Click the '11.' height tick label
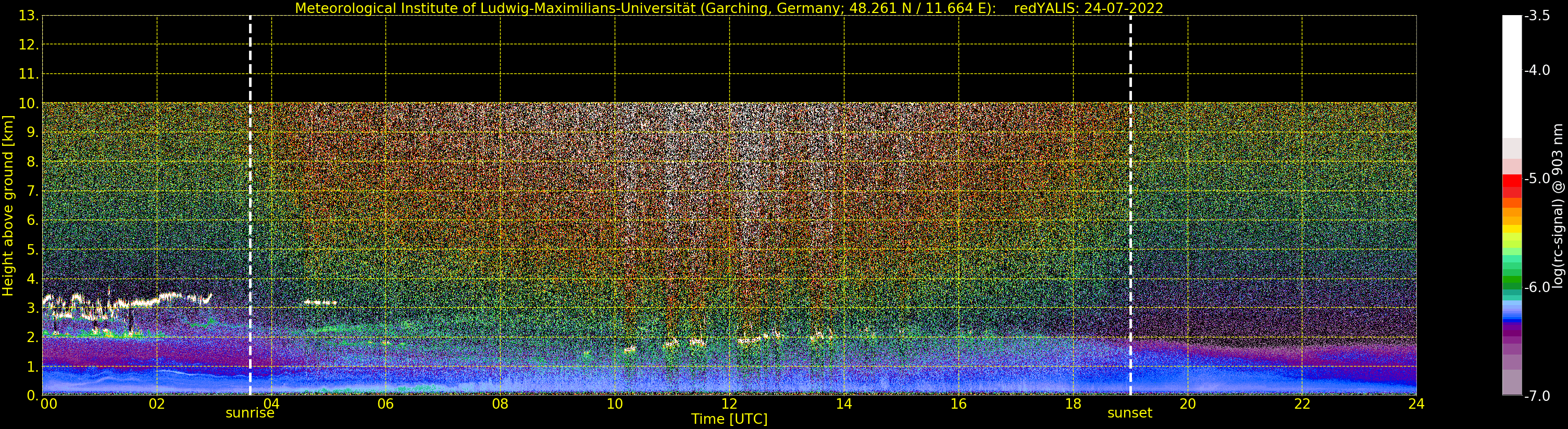Screen dimensions: 1568x429 (29, 74)
